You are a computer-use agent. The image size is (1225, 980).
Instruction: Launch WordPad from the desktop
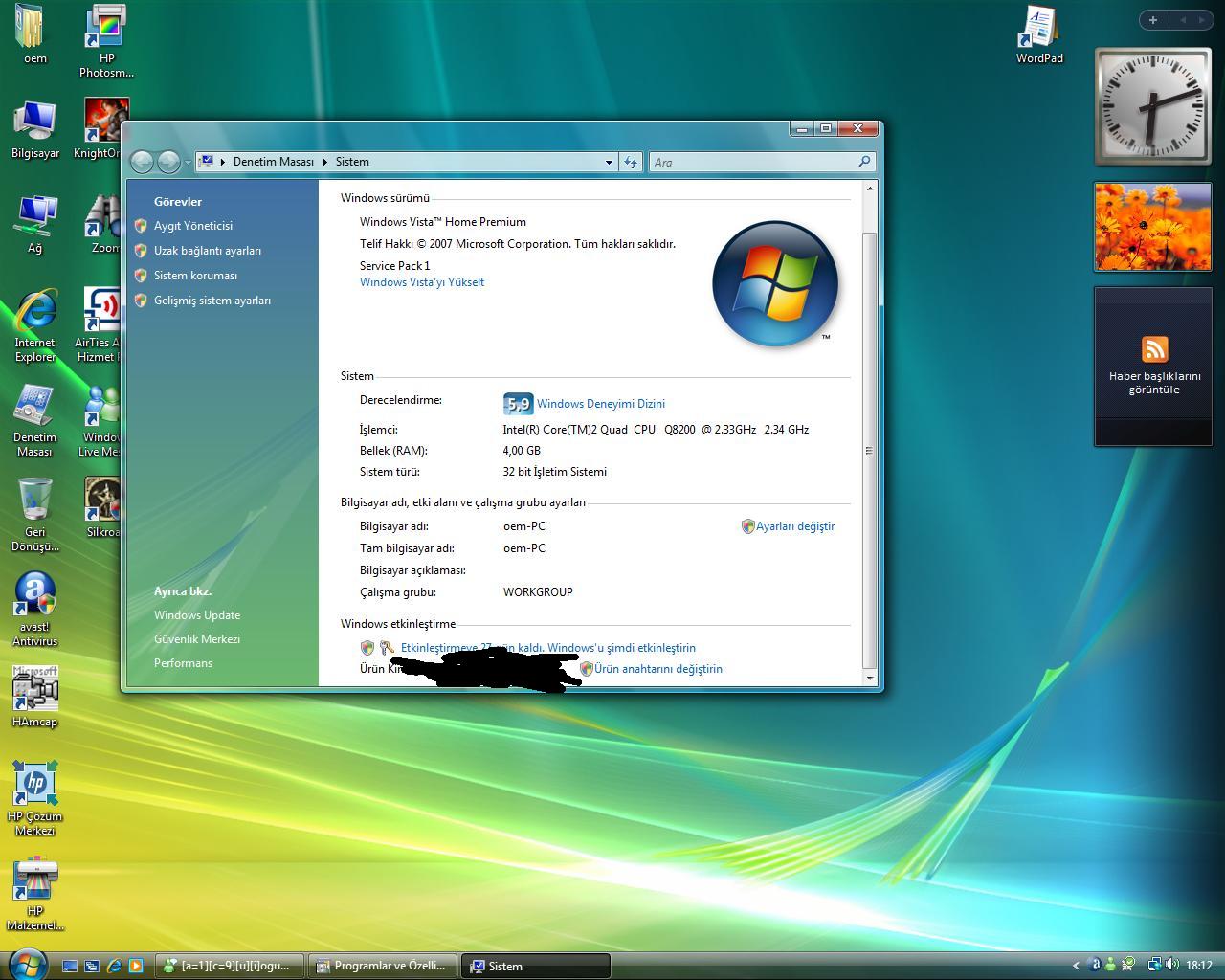click(x=1039, y=34)
